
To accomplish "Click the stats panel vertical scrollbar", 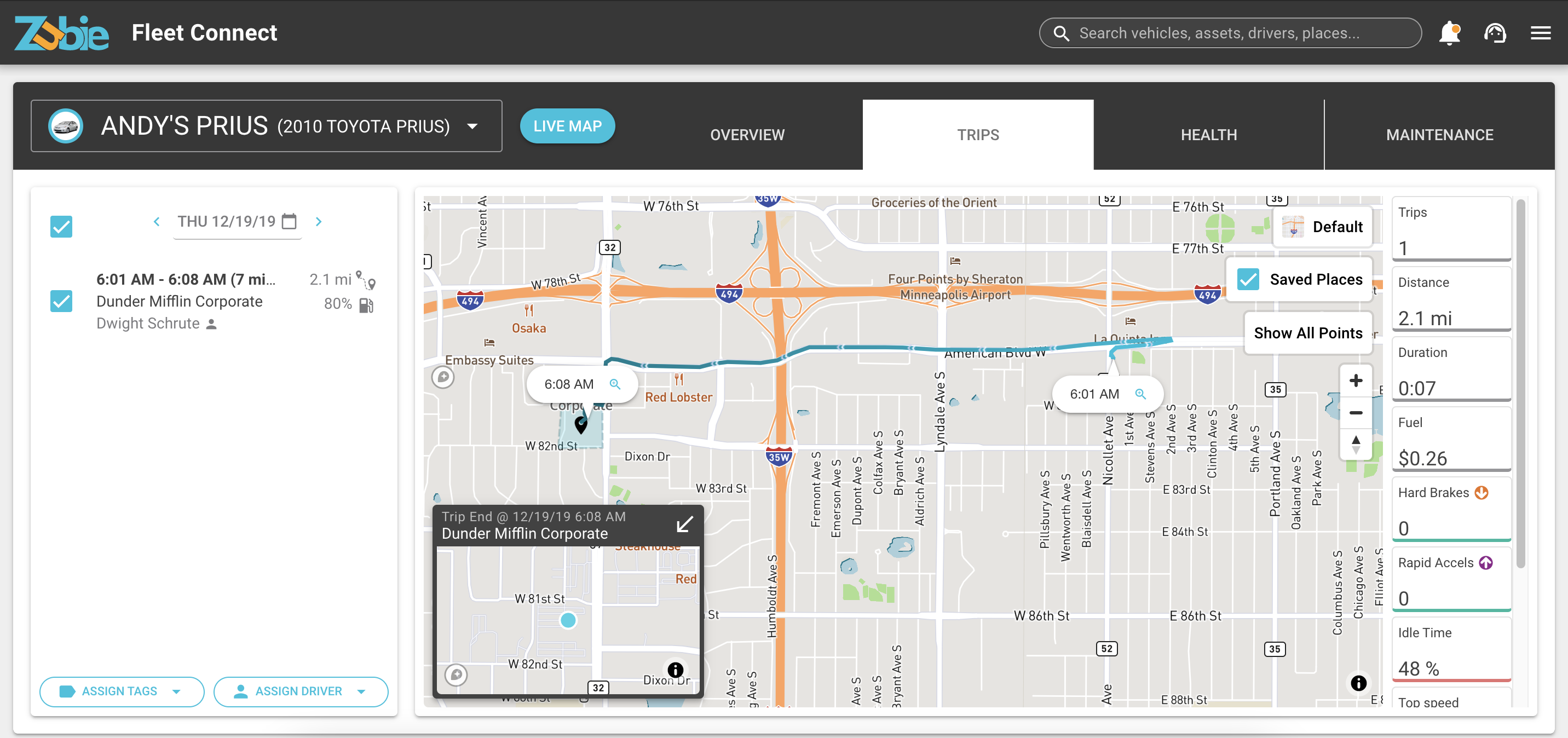I will [x=1520, y=384].
